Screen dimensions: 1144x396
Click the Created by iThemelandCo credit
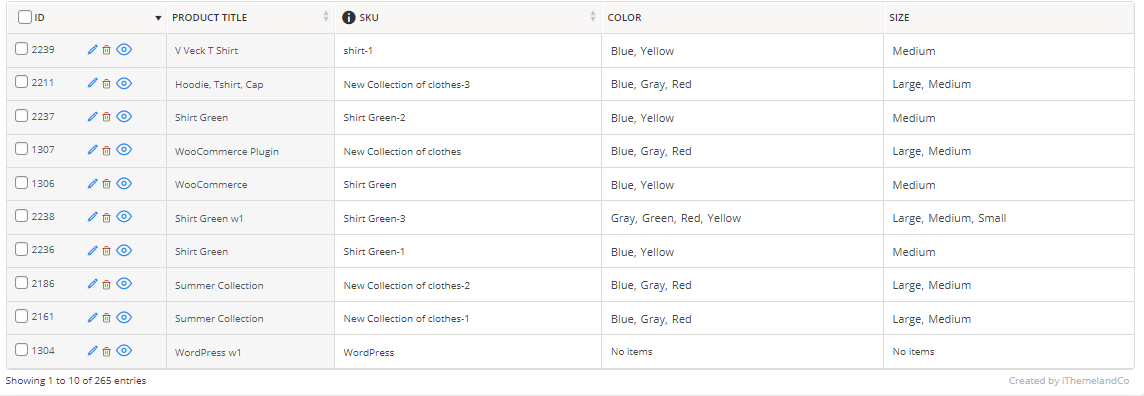pyautogui.click(x=1069, y=381)
